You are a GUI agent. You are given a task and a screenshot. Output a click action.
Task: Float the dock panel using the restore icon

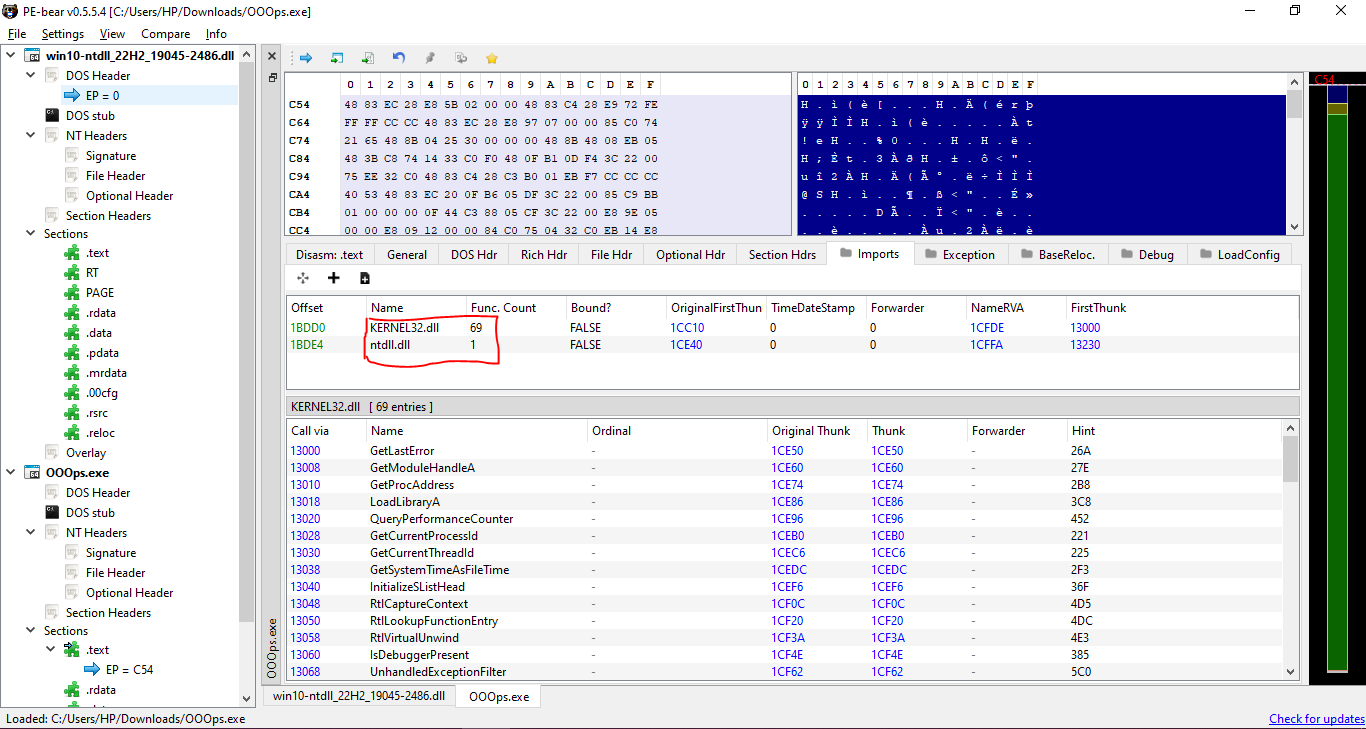coord(273,78)
